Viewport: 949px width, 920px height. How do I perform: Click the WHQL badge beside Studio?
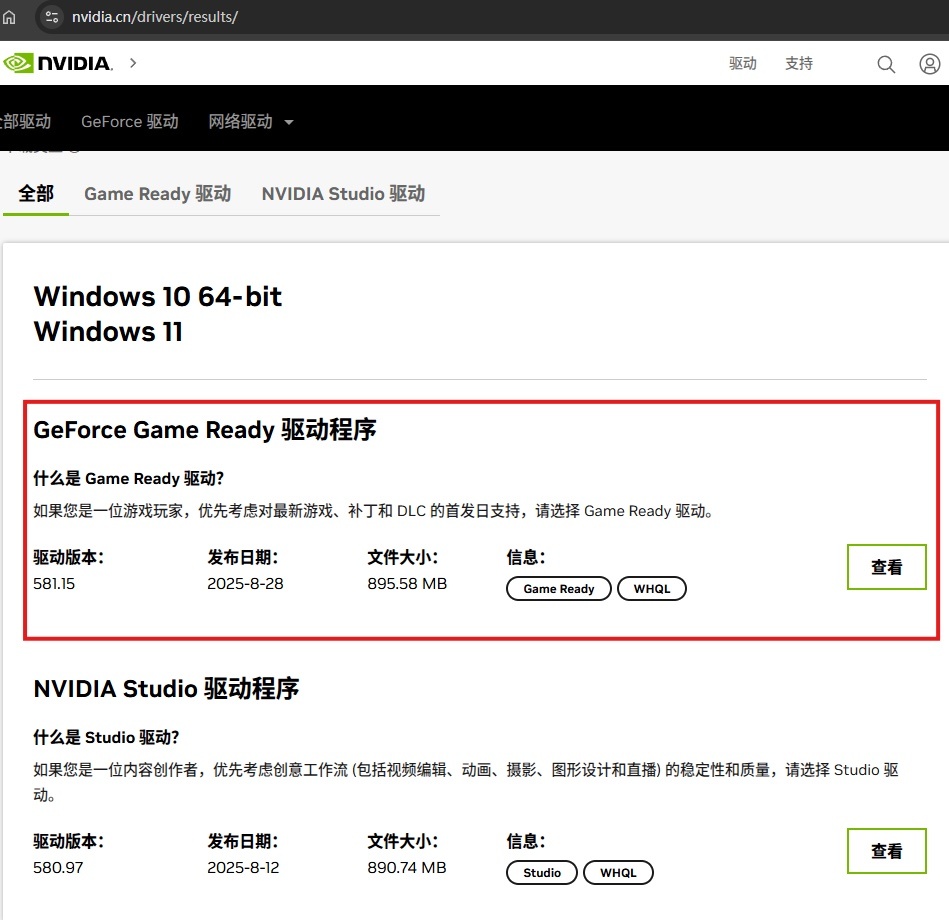click(618, 873)
